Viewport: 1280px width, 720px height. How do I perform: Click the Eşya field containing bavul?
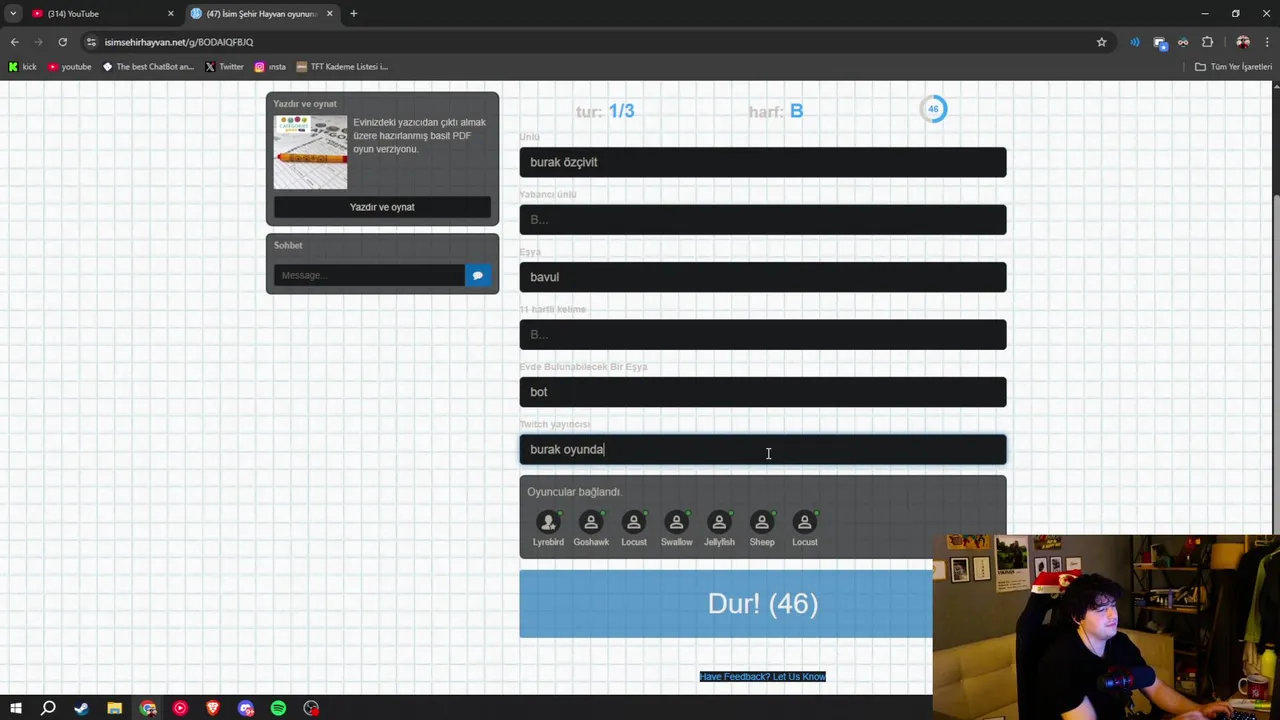click(763, 277)
